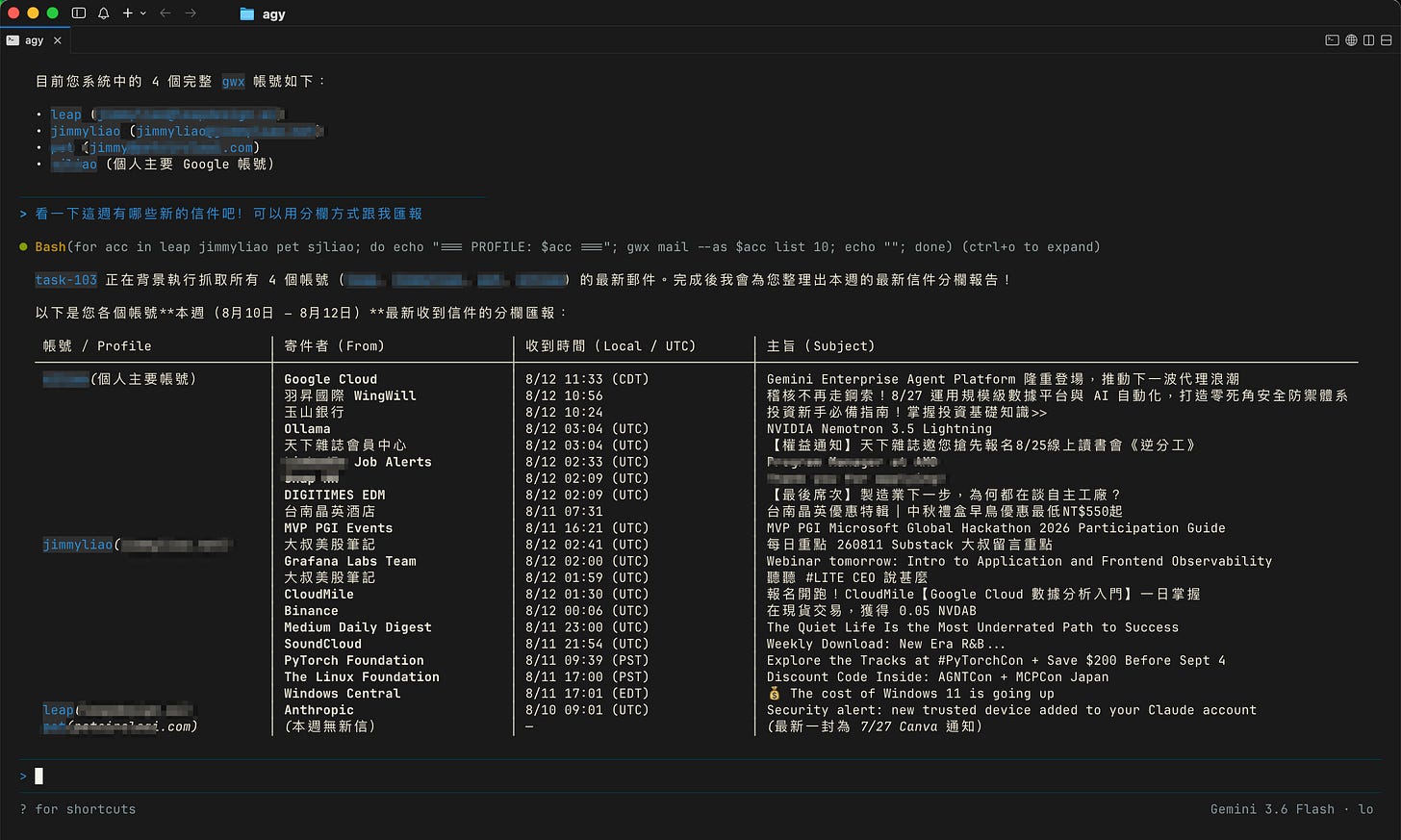Click The Linux Foundation sender
1401x840 pixels.
[362, 677]
